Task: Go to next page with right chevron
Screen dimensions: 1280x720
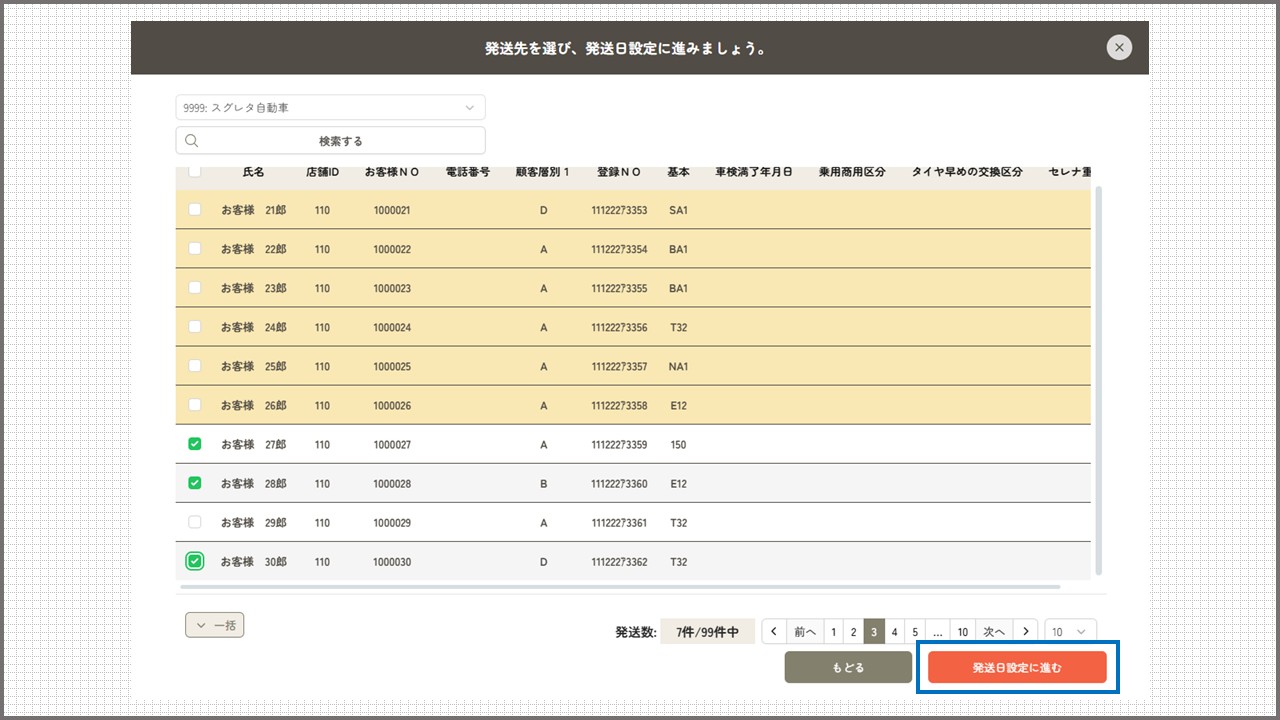Action: click(x=1025, y=632)
